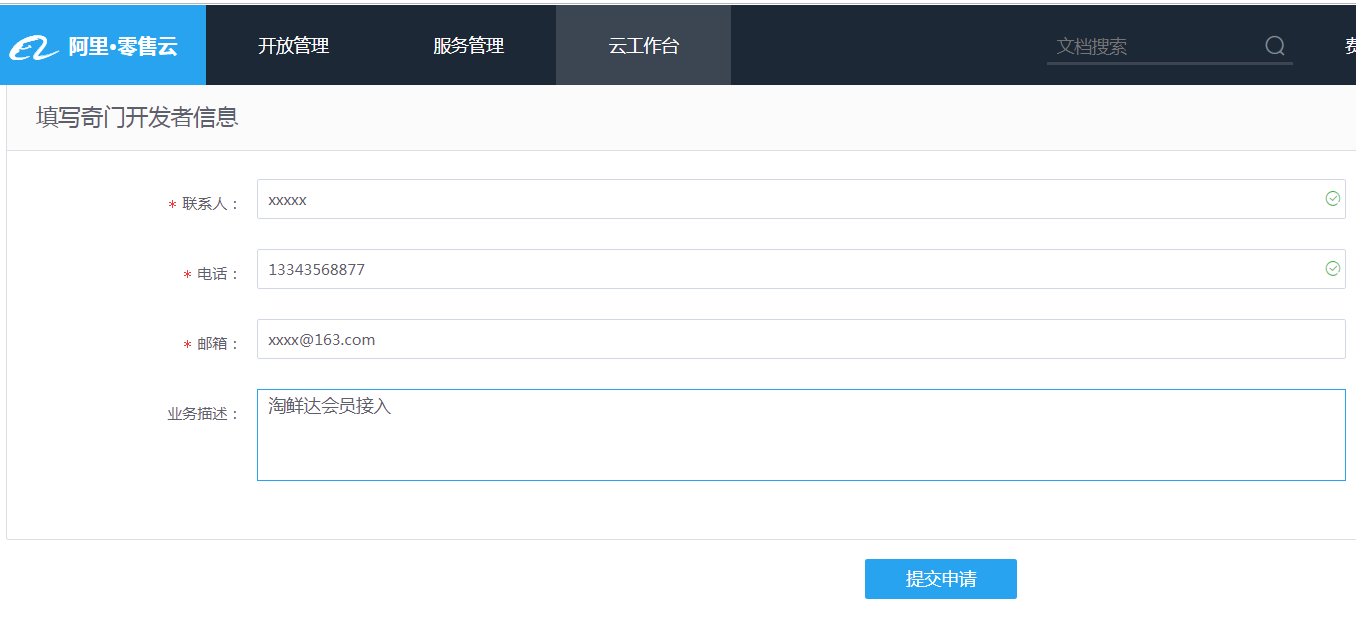
Task: Click the 业务描述 text area
Action: pyautogui.click(x=801, y=435)
